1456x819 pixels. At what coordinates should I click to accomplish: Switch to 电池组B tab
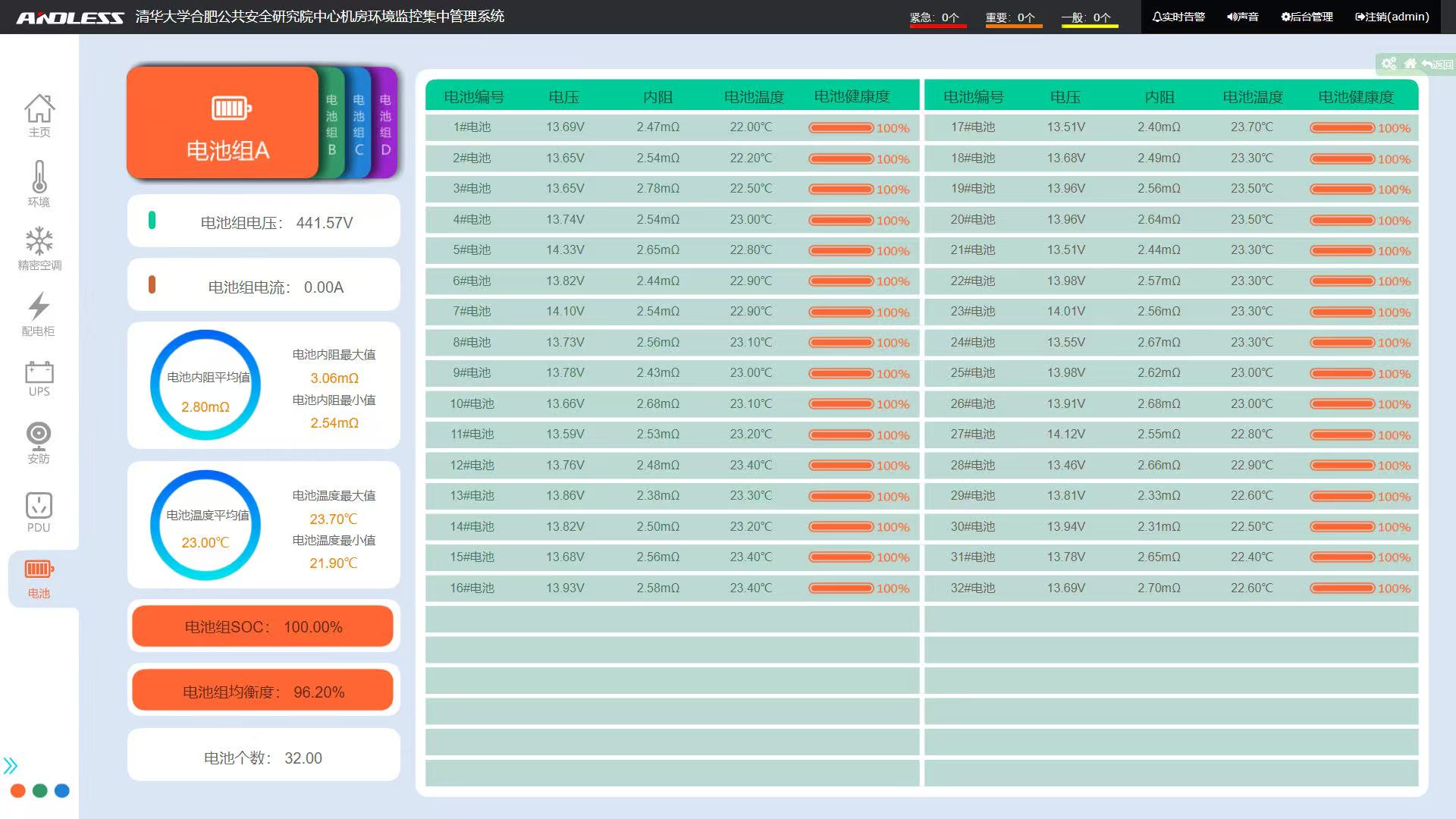[x=331, y=124]
